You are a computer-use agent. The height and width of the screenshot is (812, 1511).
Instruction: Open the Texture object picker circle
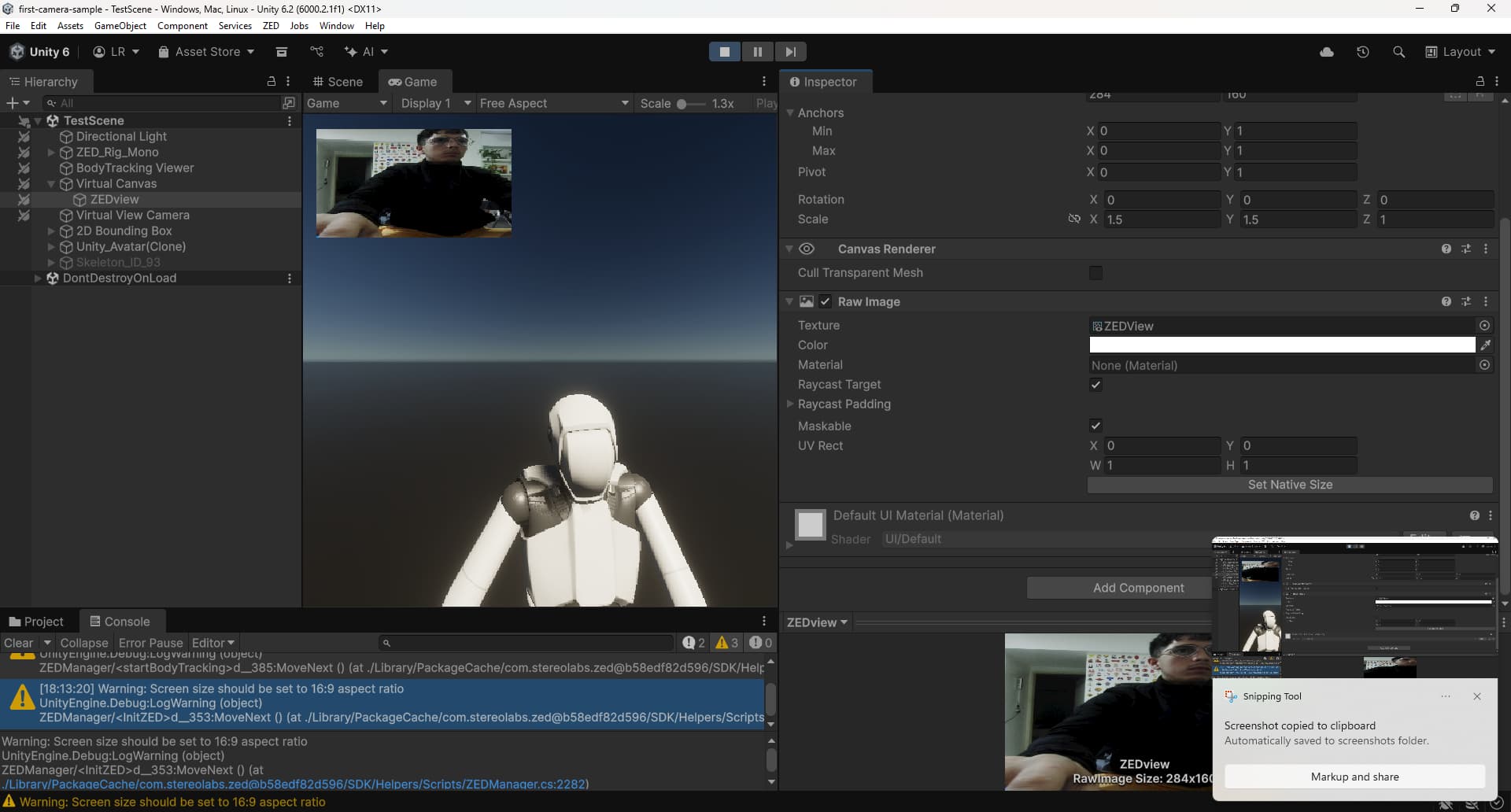point(1484,326)
